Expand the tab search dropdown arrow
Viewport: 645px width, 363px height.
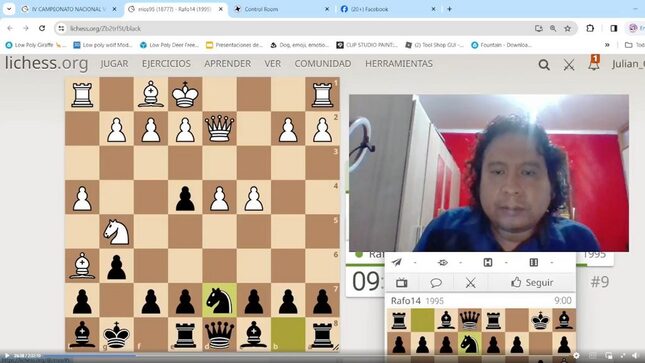tap(9, 9)
